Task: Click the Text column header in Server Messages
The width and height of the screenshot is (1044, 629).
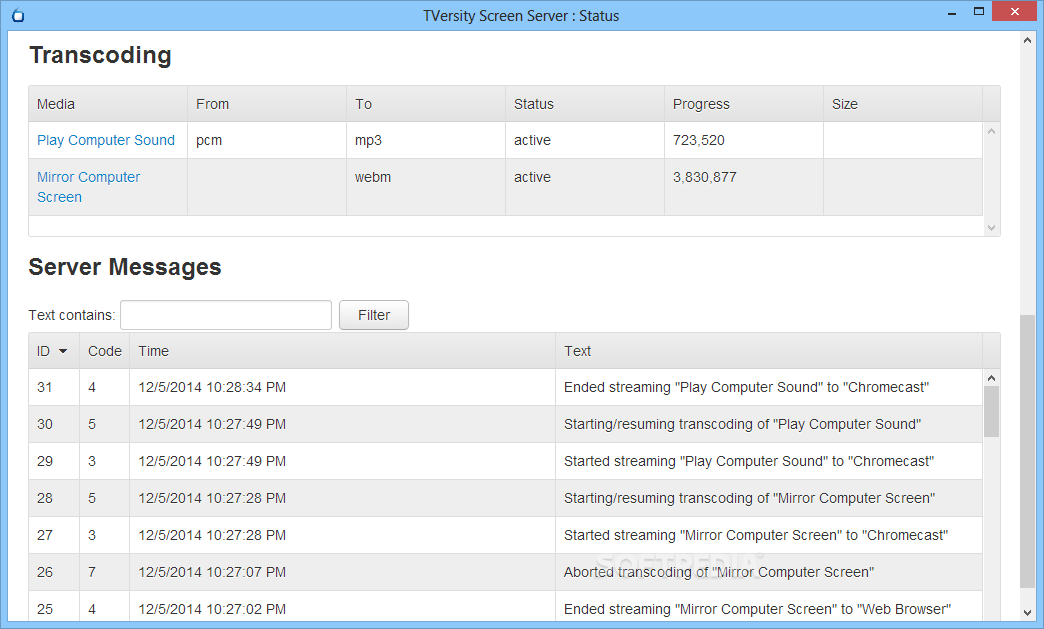Action: click(769, 351)
